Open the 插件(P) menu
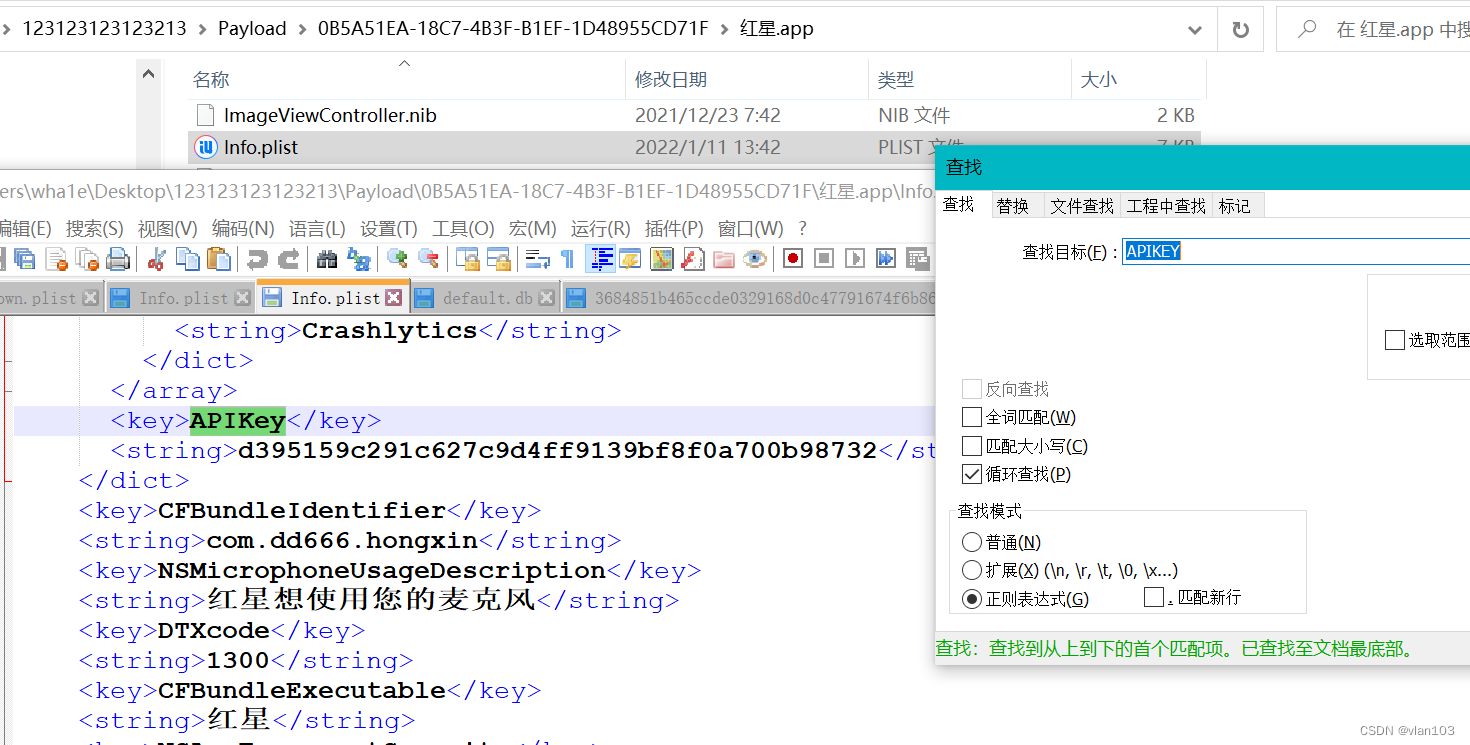The image size is (1470, 745). click(675, 229)
